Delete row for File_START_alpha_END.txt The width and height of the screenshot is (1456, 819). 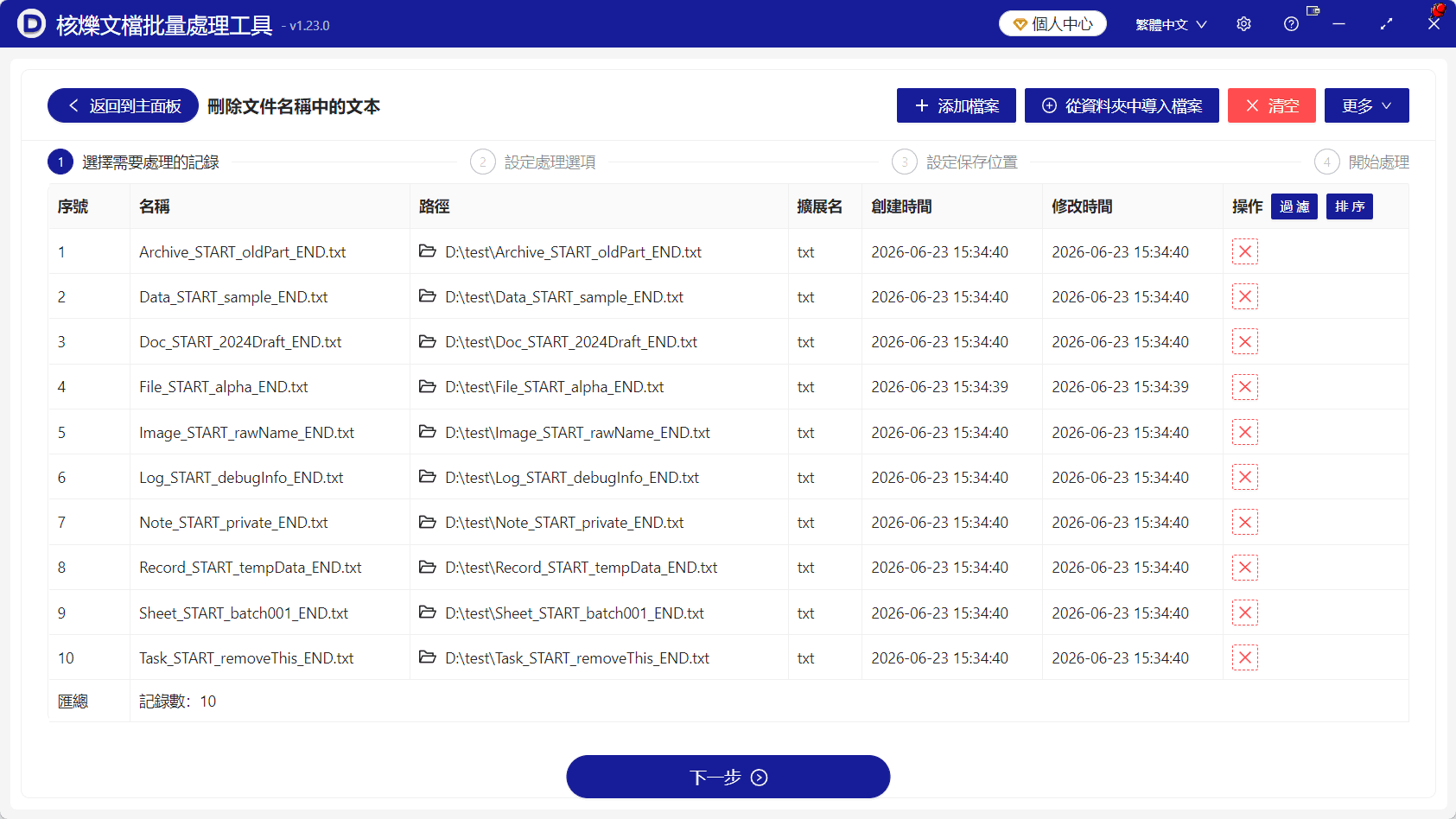point(1244,386)
